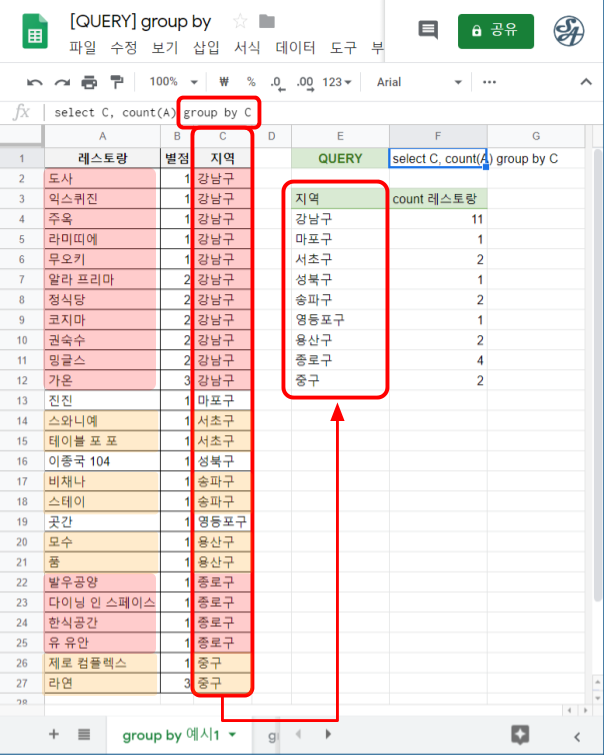Undo the last action
Image resolution: width=604 pixels, height=755 pixels.
pyautogui.click(x=34, y=82)
